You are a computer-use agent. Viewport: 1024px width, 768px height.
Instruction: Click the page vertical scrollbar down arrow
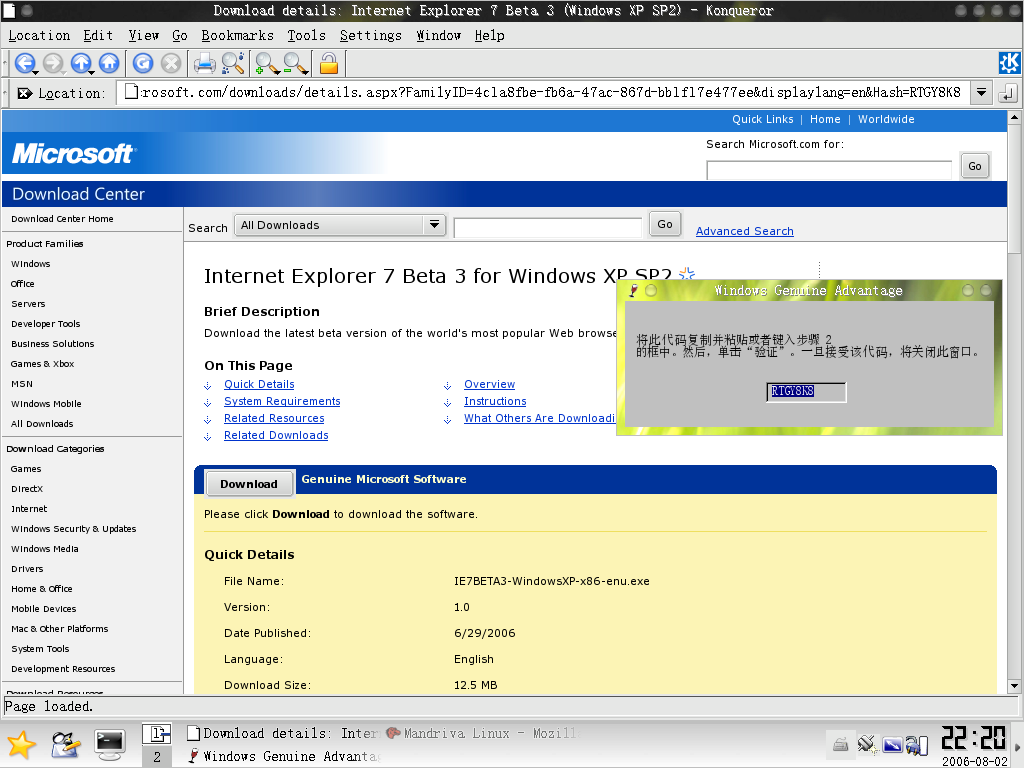click(1014, 686)
